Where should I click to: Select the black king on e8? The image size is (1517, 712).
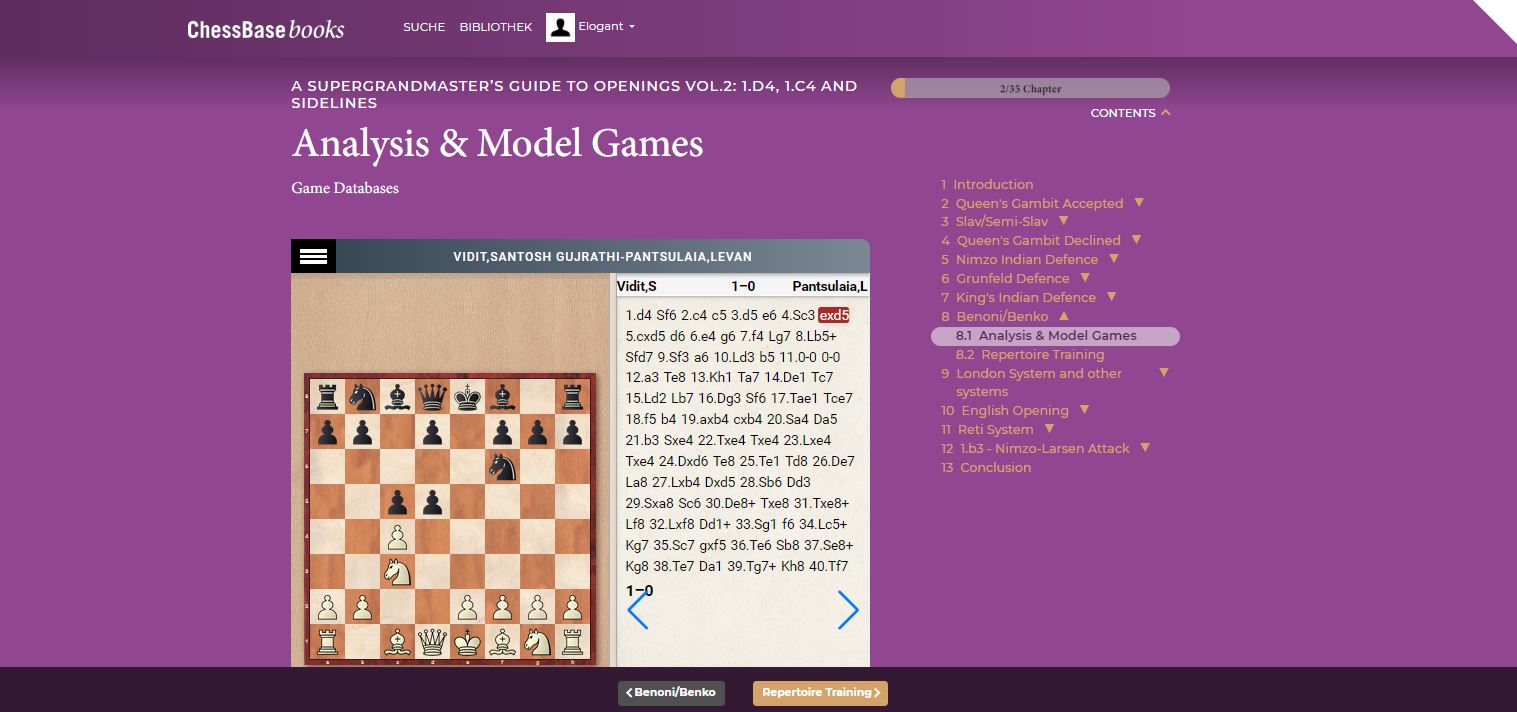468,398
